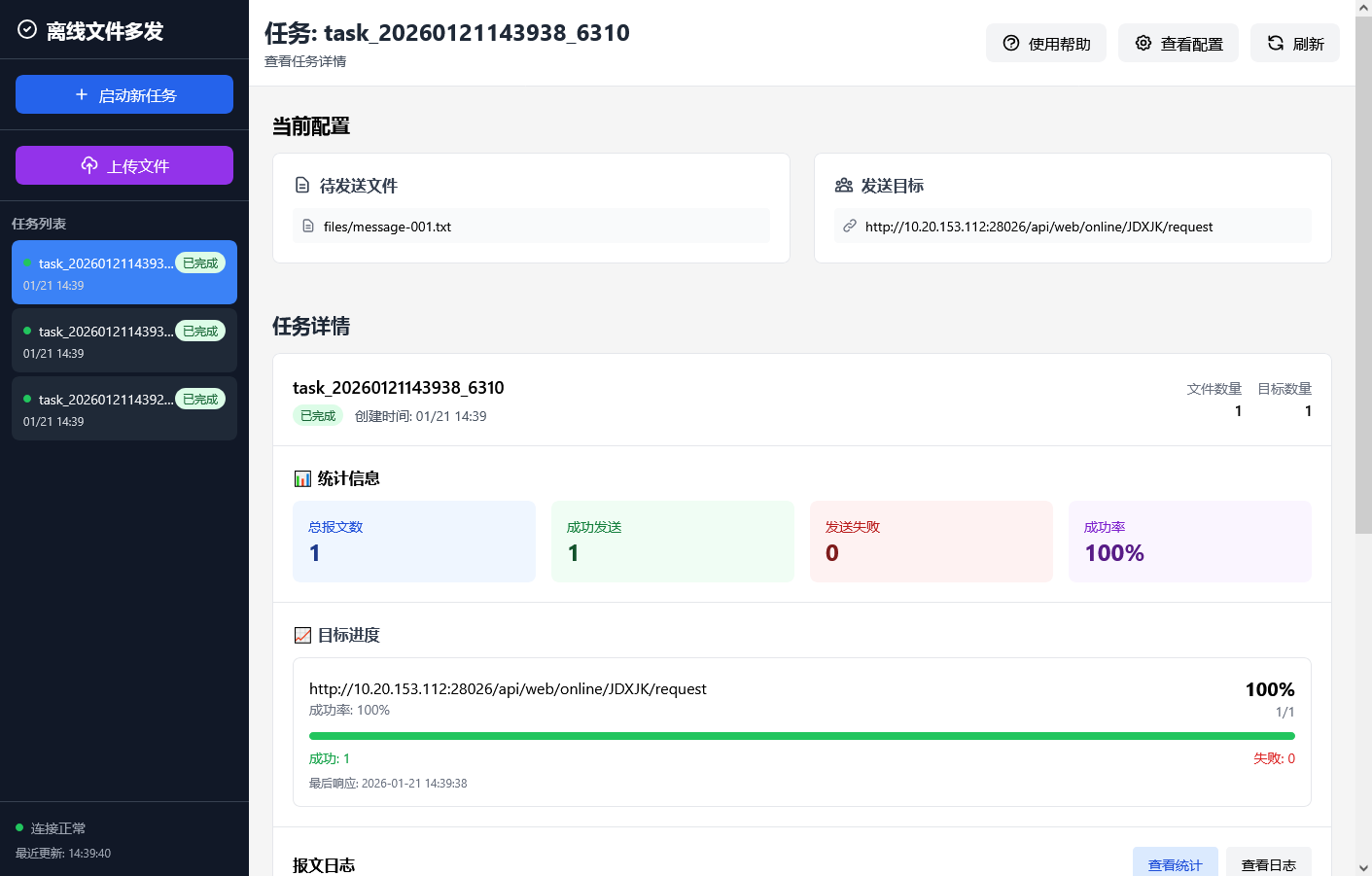Click the link icon before the send target URL
This screenshot has width=1372, height=876.
tap(847, 226)
